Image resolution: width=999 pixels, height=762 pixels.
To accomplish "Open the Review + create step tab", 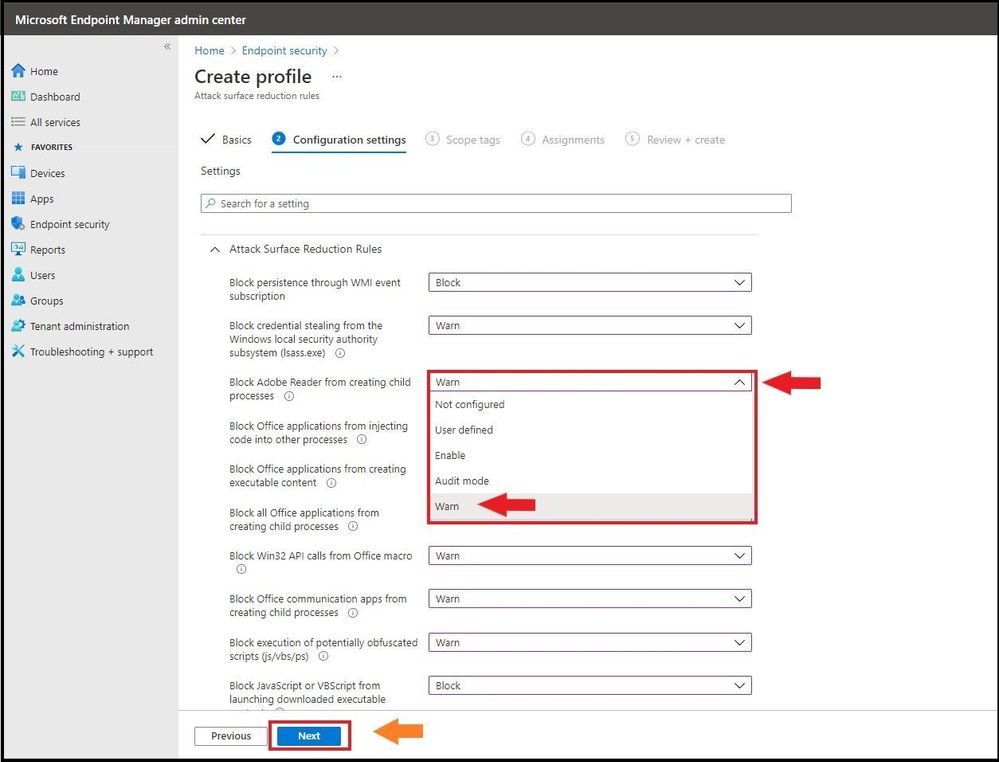I will tap(675, 140).
